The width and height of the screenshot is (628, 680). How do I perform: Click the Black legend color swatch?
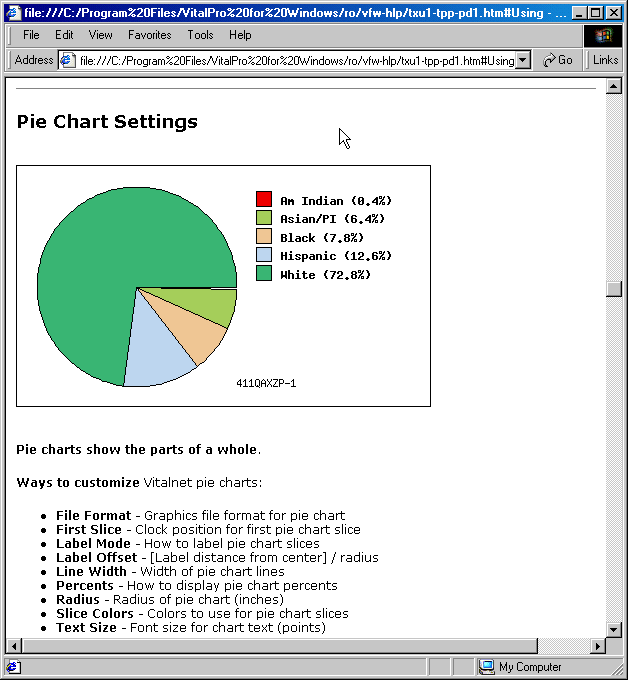264,236
